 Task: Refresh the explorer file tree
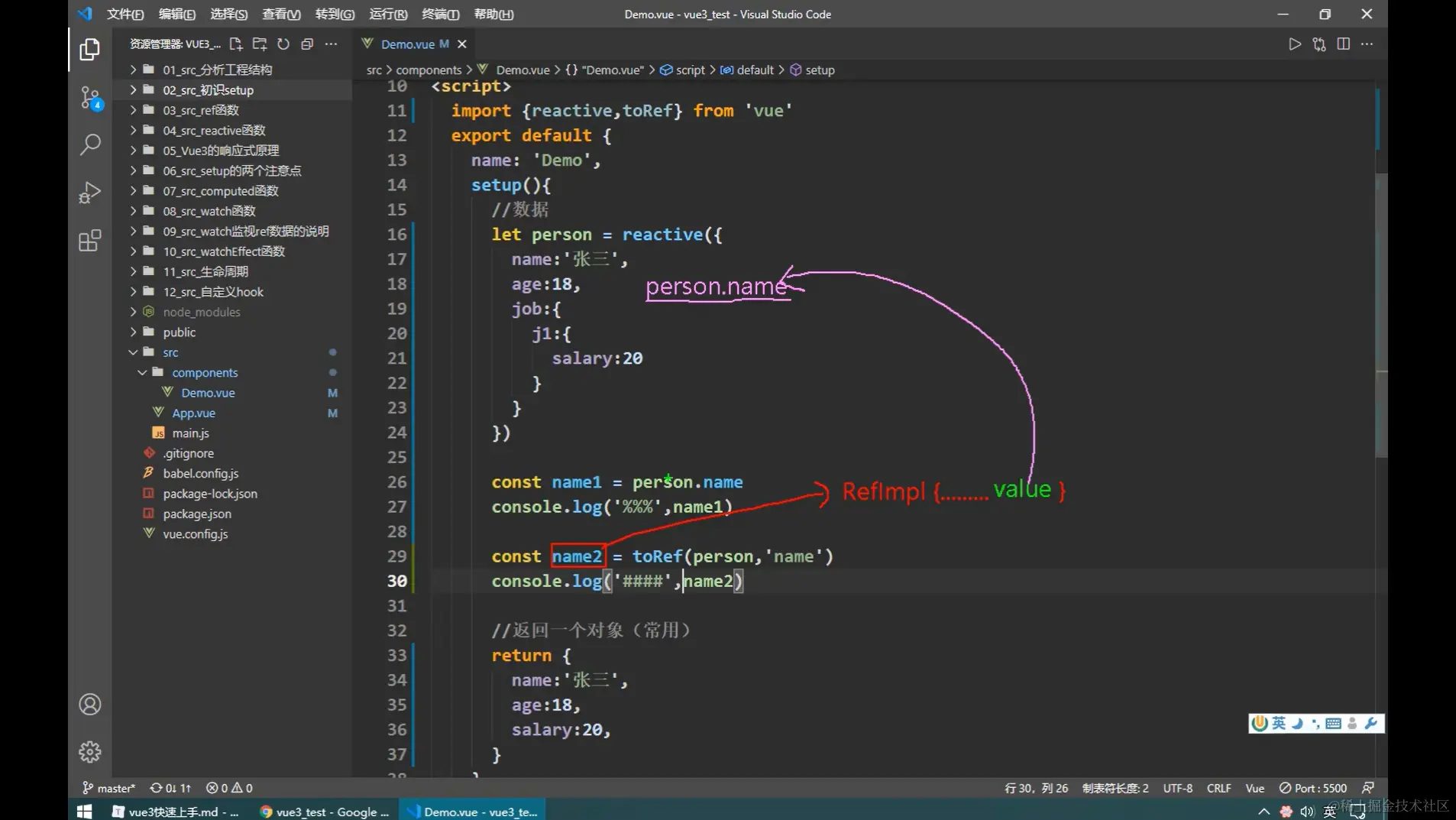click(x=283, y=44)
